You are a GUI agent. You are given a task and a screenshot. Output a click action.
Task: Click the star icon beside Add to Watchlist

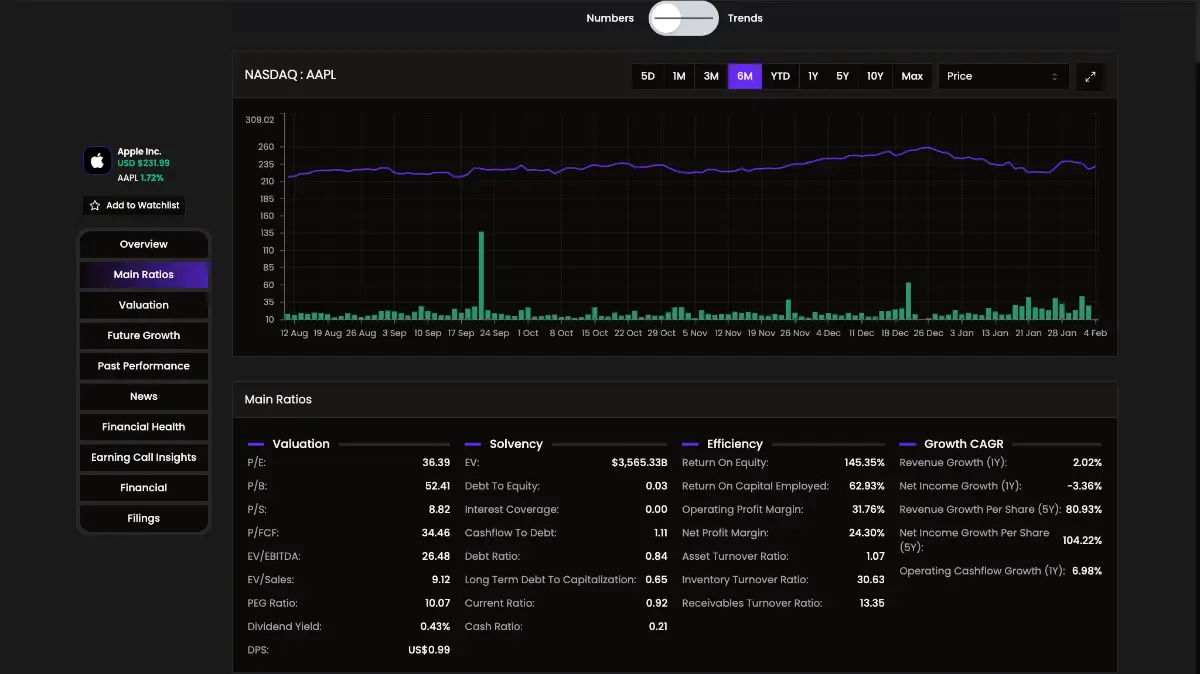(x=95, y=206)
